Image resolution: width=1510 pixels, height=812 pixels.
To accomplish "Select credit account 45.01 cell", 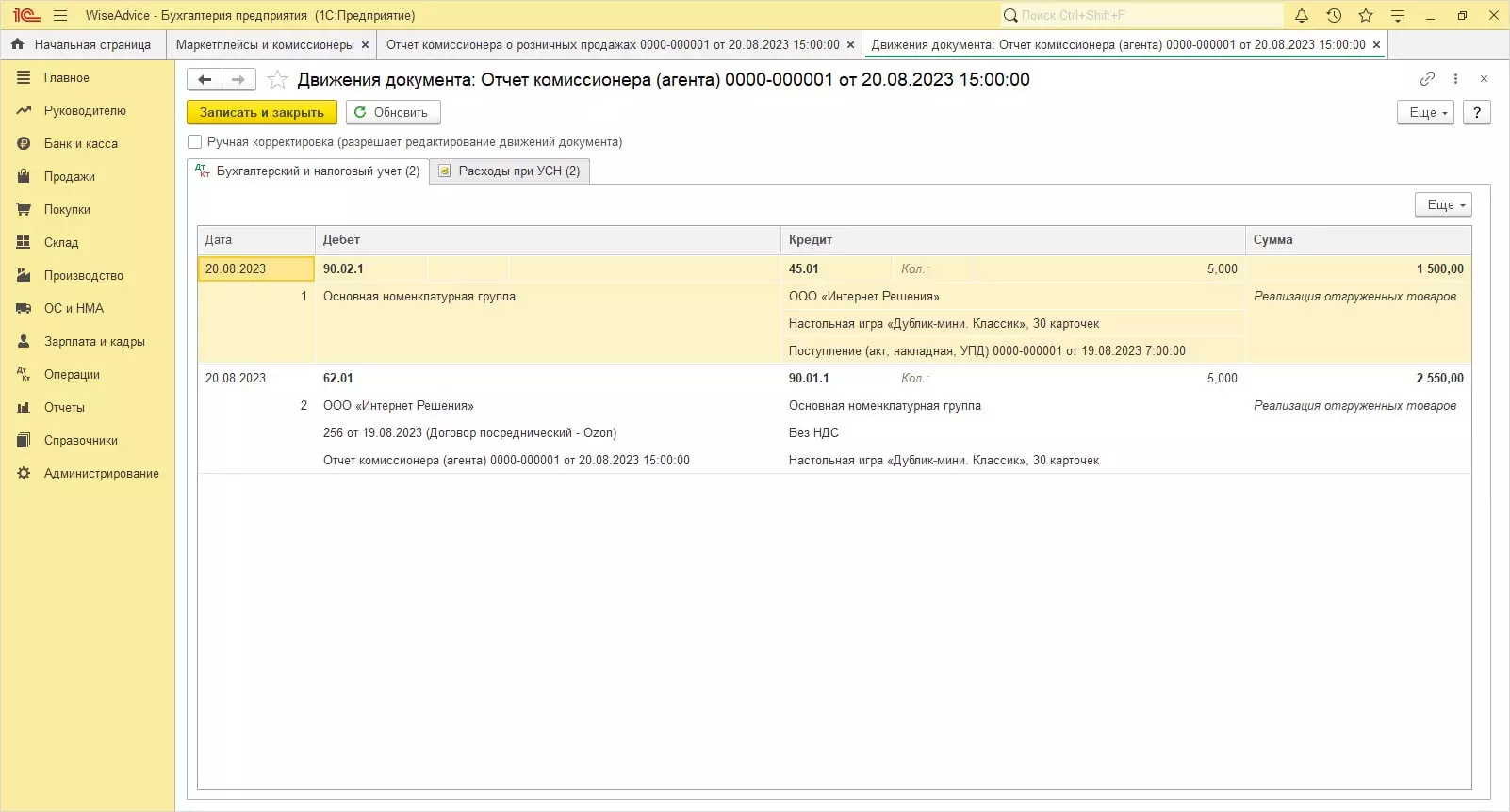I will pyautogui.click(x=836, y=268).
